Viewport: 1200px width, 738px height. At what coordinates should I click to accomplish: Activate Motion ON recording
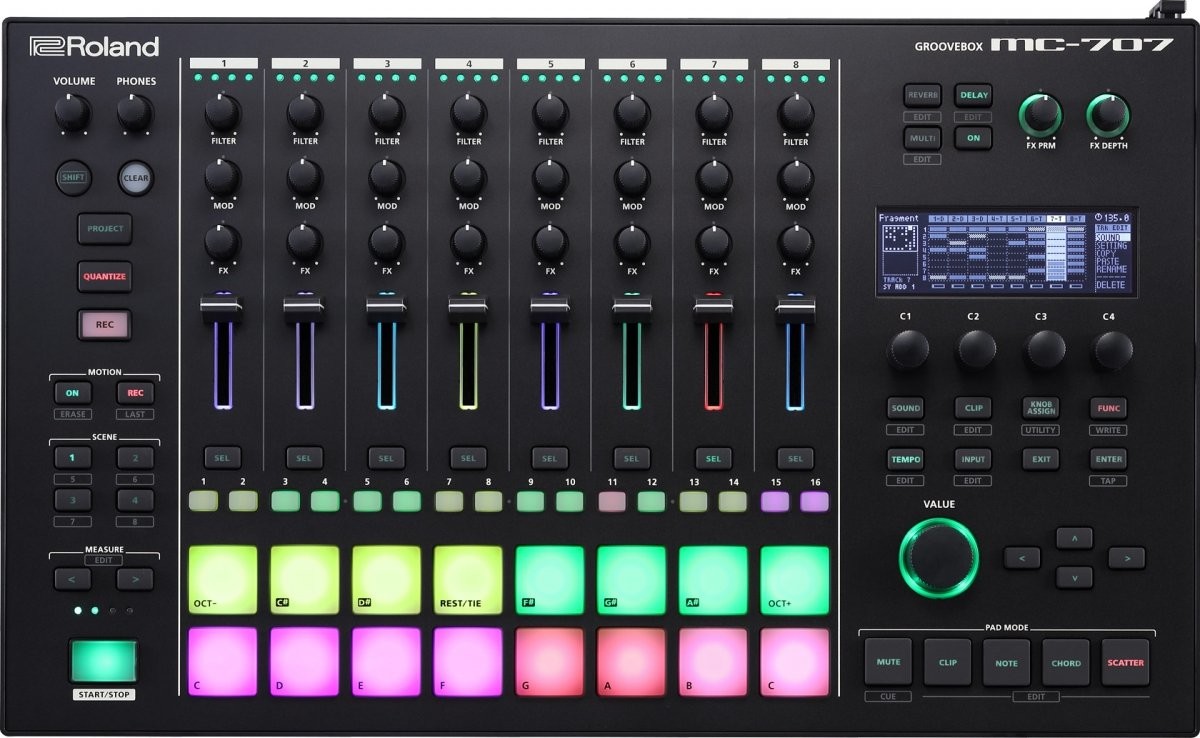pos(72,392)
